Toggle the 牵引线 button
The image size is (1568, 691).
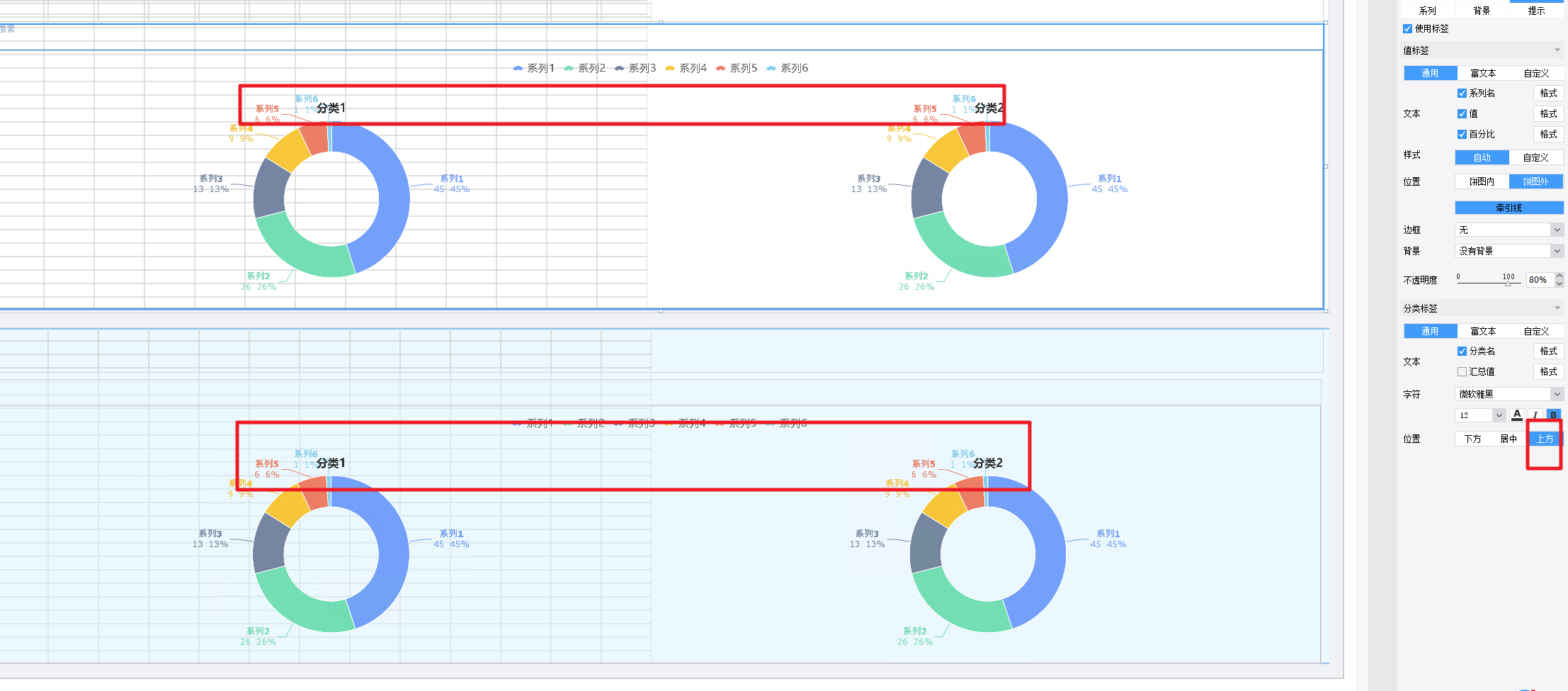point(1509,208)
